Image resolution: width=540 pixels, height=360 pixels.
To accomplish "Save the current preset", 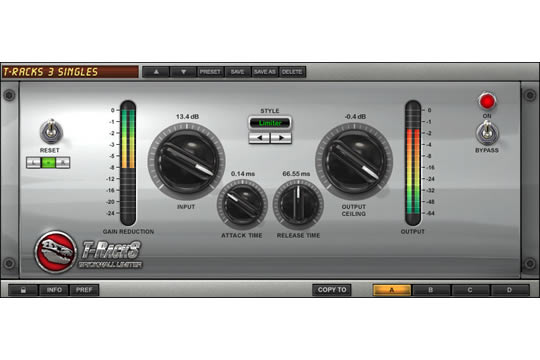I will (x=237, y=72).
